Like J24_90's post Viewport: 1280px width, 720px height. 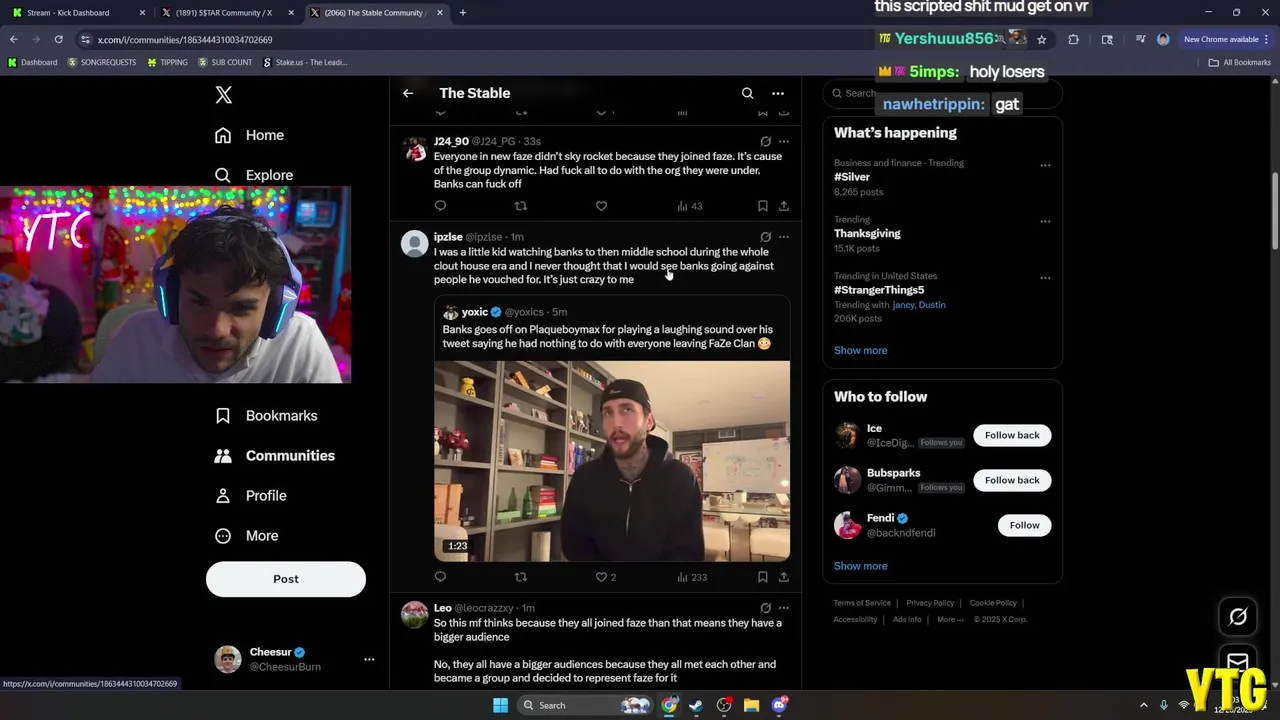pos(601,206)
